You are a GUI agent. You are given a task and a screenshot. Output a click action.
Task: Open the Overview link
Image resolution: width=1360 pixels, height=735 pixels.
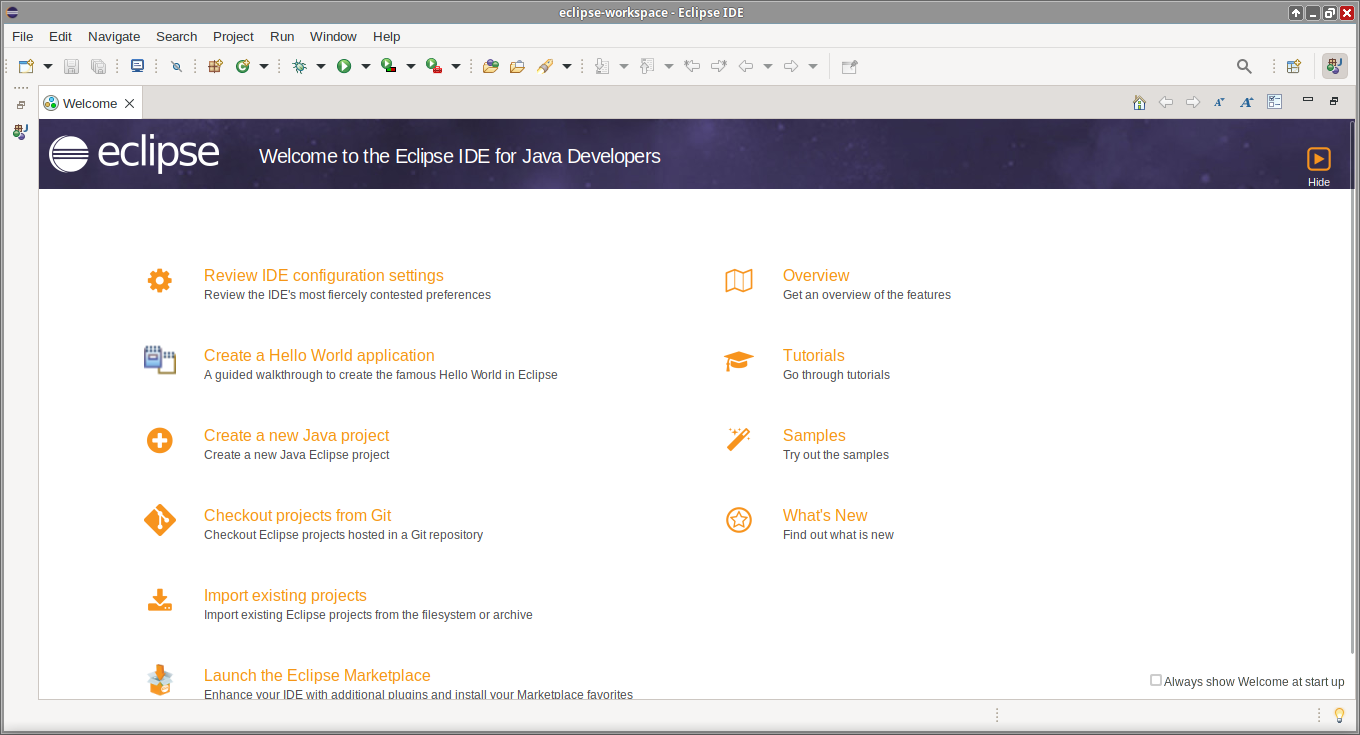pos(816,275)
